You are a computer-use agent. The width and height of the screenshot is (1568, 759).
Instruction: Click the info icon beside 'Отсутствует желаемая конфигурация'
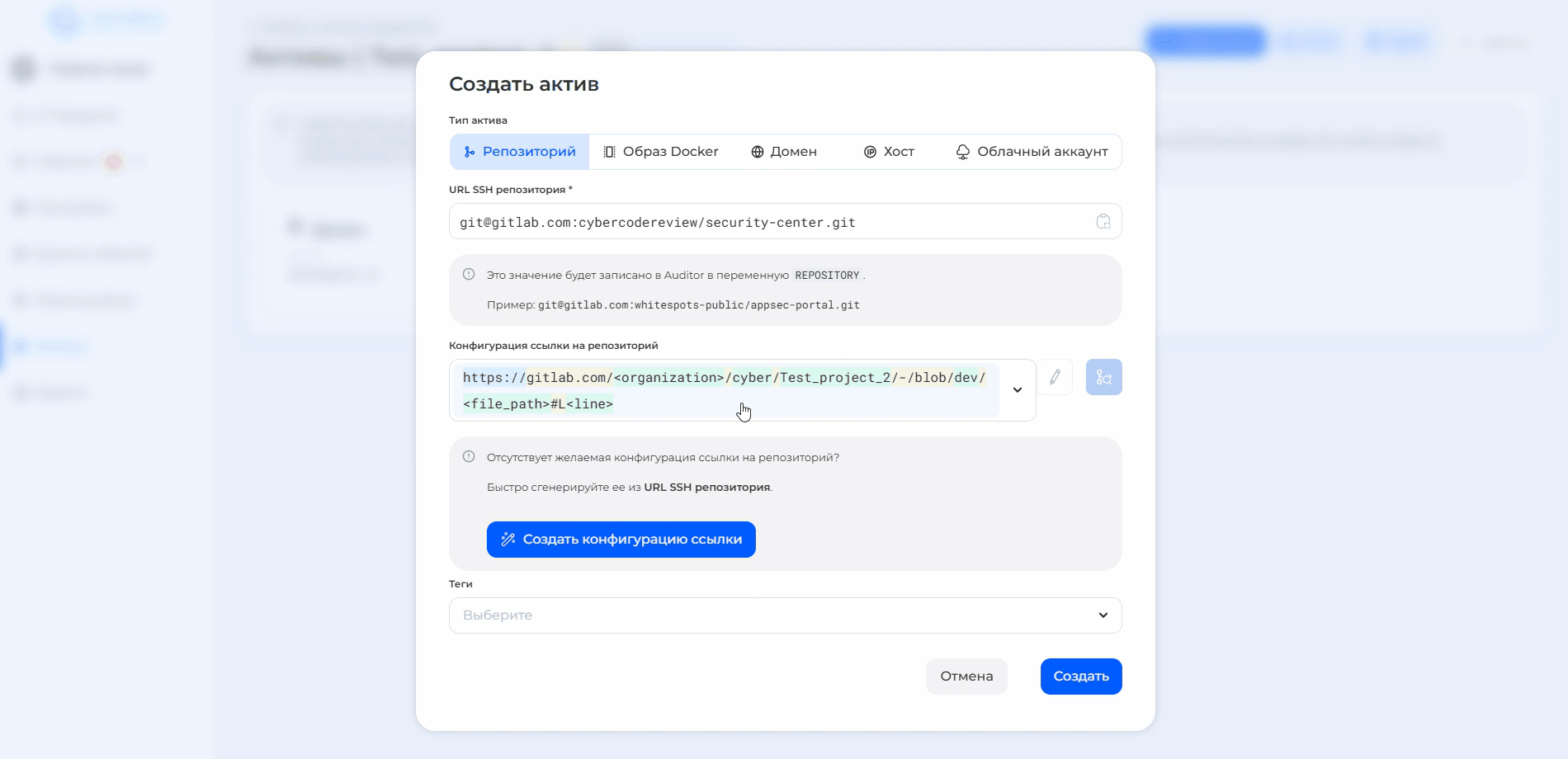(469, 457)
